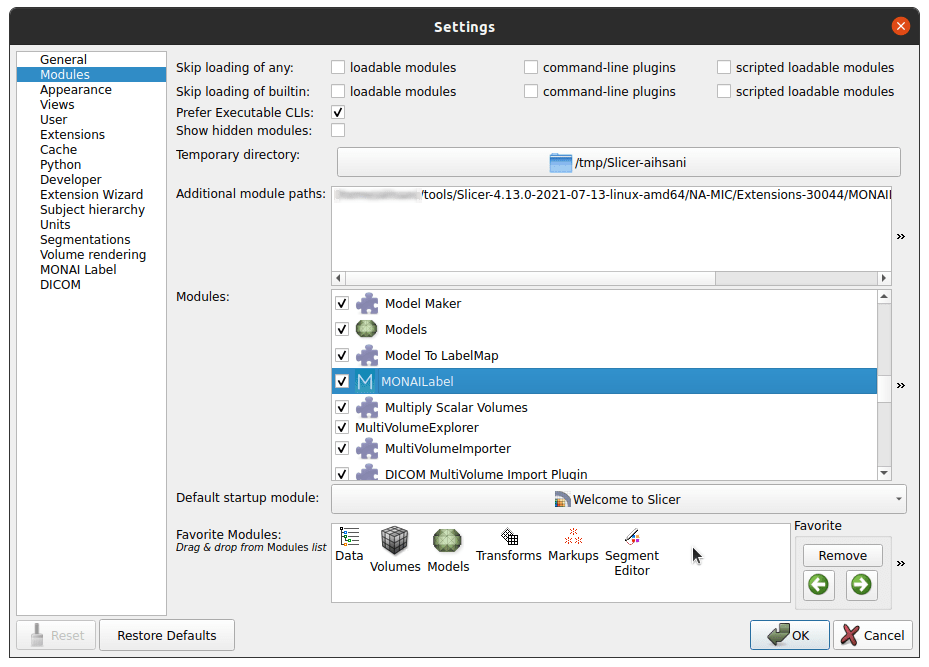Click the Welcome to Slicer icon
The height and width of the screenshot is (667, 929).
pyautogui.click(x=562, y=499)
